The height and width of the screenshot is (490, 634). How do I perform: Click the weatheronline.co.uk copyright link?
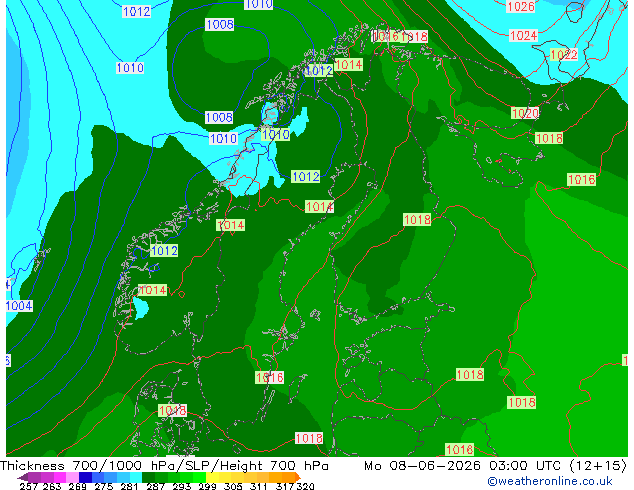pos(550,481)
